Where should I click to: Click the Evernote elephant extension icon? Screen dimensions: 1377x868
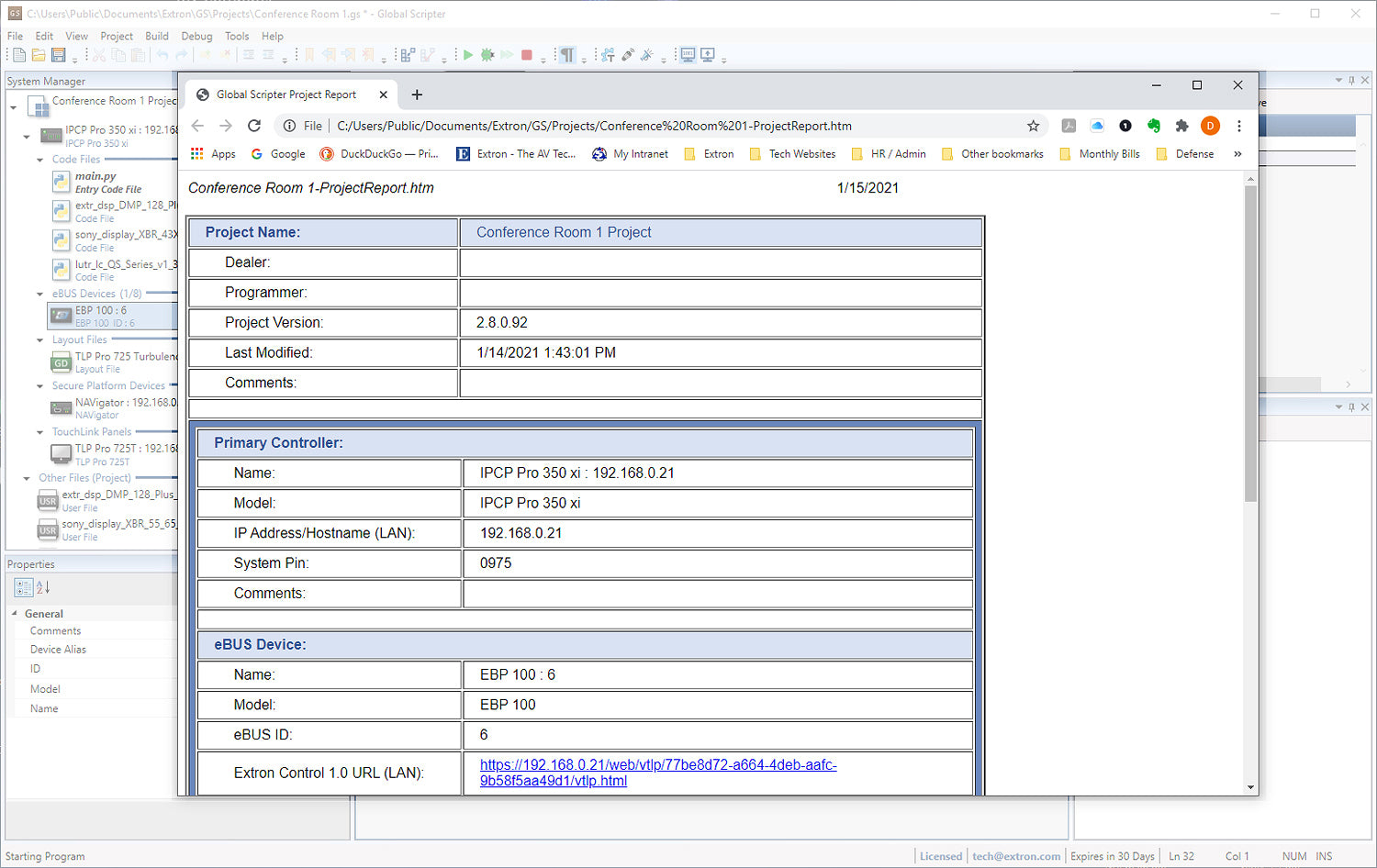[x=1154, y=126]
